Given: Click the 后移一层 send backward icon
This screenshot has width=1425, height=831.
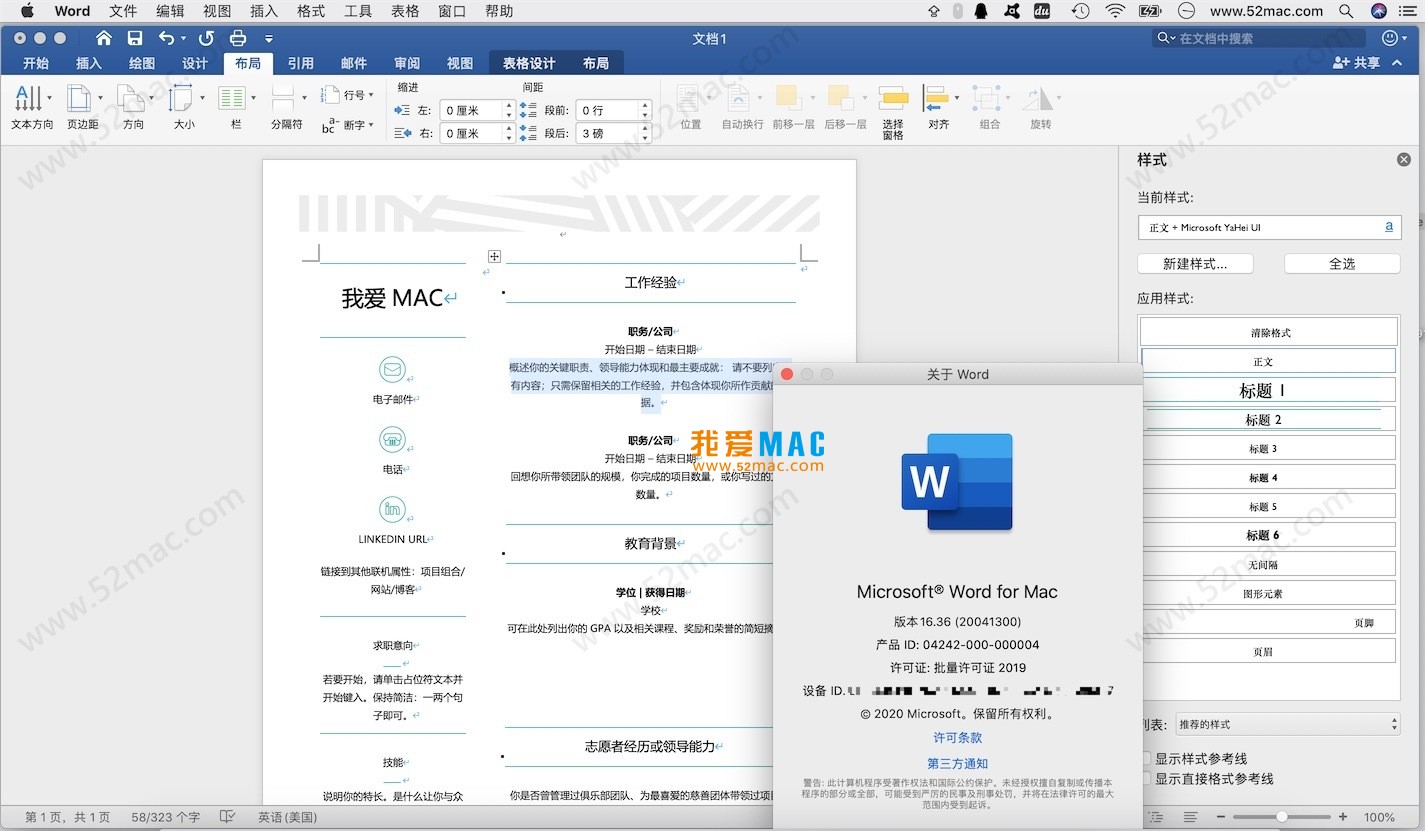Looking at the screenshot, I should coord(840,98).
